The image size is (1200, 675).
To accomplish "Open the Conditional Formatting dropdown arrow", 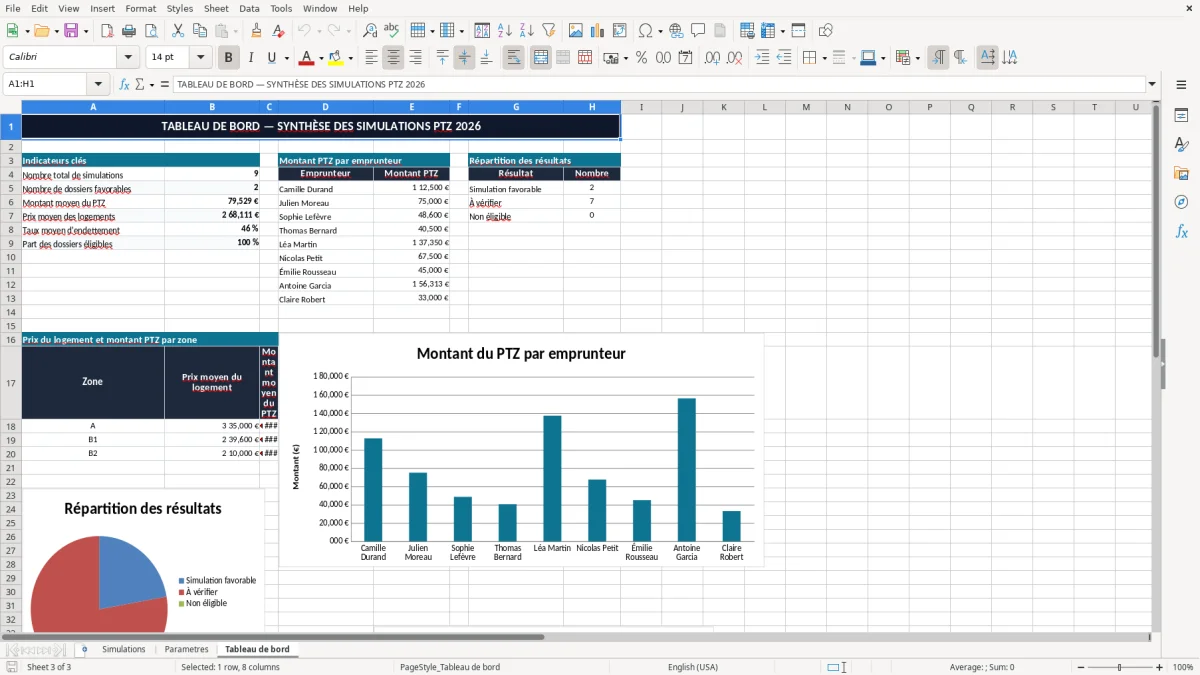I will [x=917, y=58].
